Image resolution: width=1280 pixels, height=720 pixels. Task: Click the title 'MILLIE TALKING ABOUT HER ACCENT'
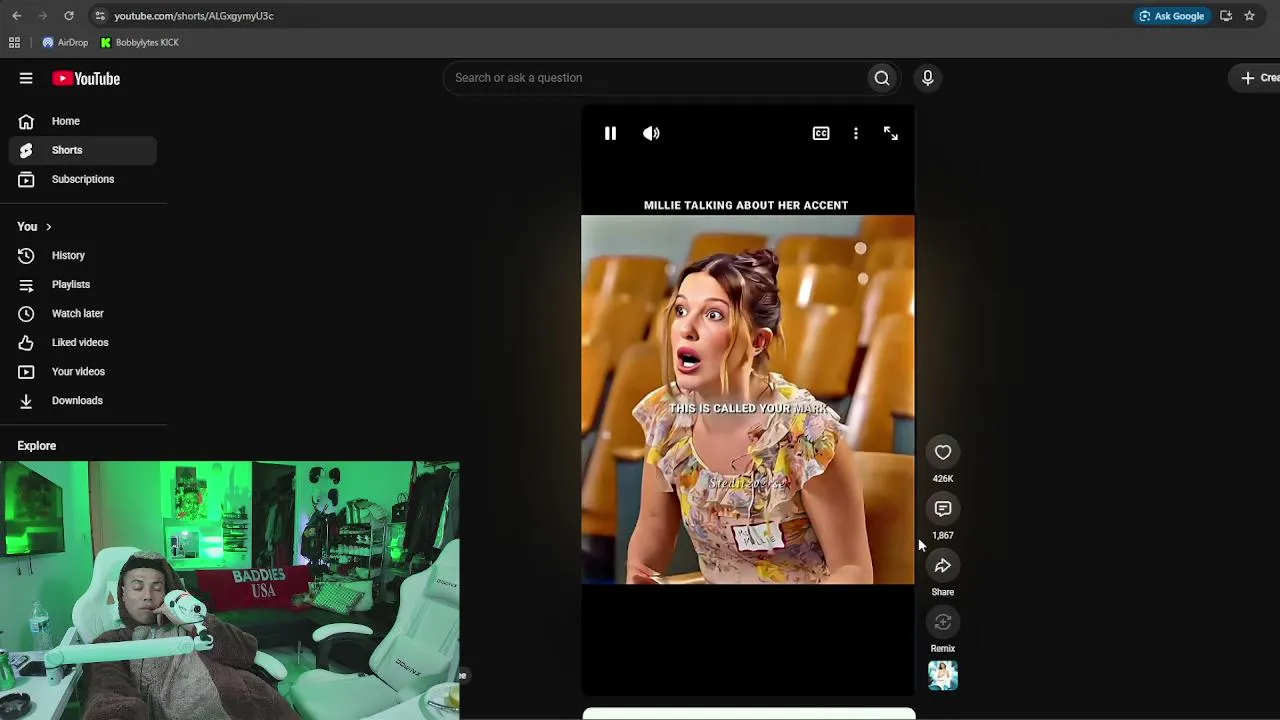tap(746, 205)
